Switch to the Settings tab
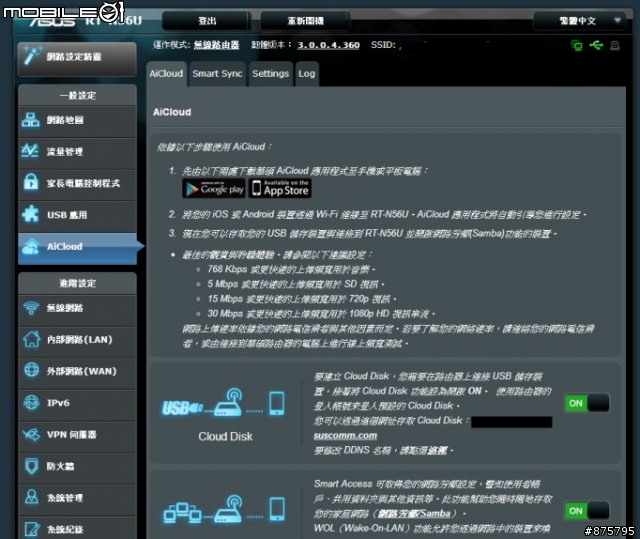The width and height of the screenshot is (640, 539). [270, 74]
